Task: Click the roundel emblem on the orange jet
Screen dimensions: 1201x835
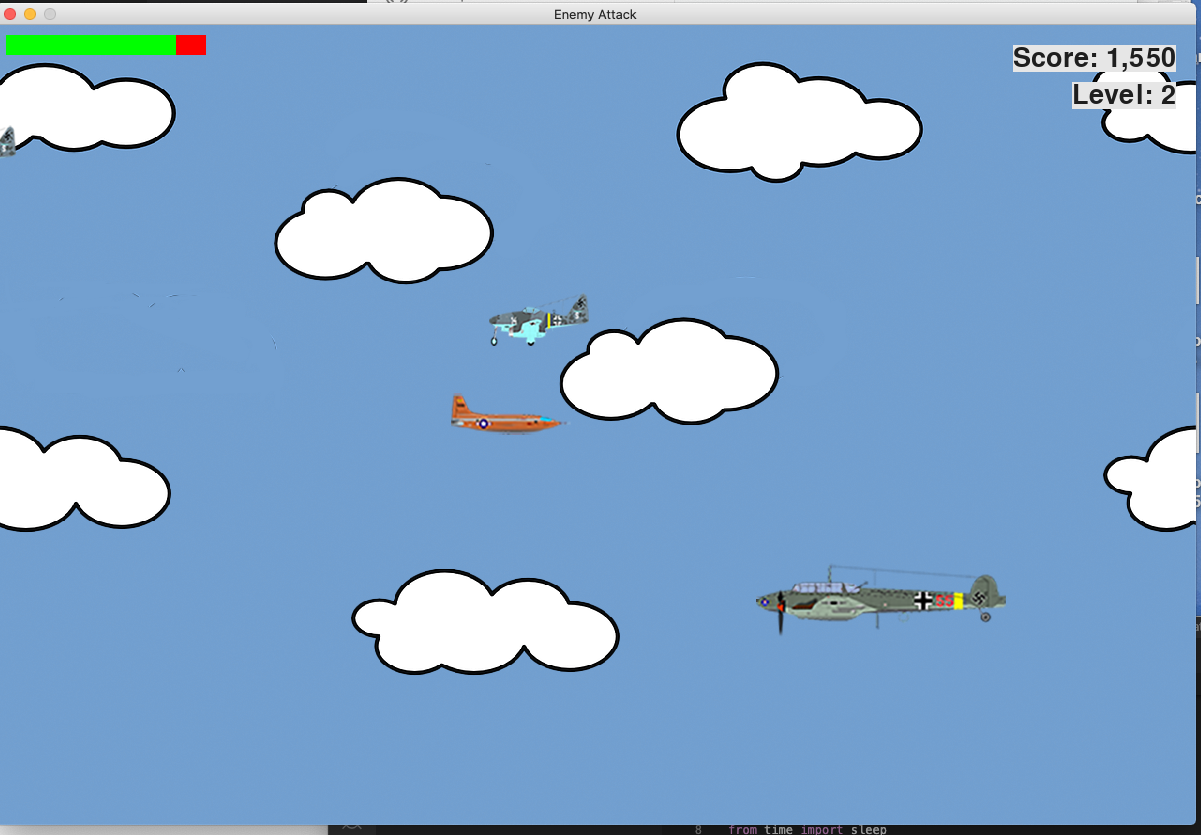Action: pos(483,424)
